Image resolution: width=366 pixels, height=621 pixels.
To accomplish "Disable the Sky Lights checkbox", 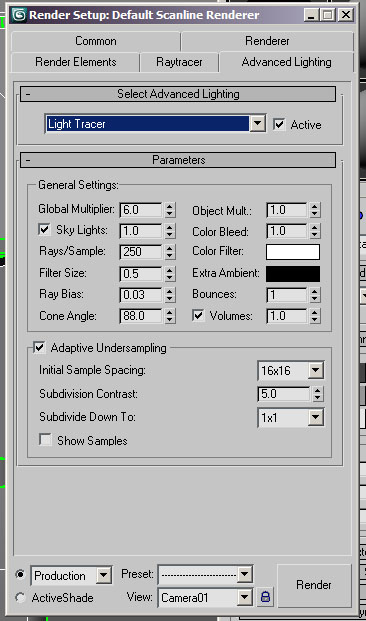I will tap(45, 230).
